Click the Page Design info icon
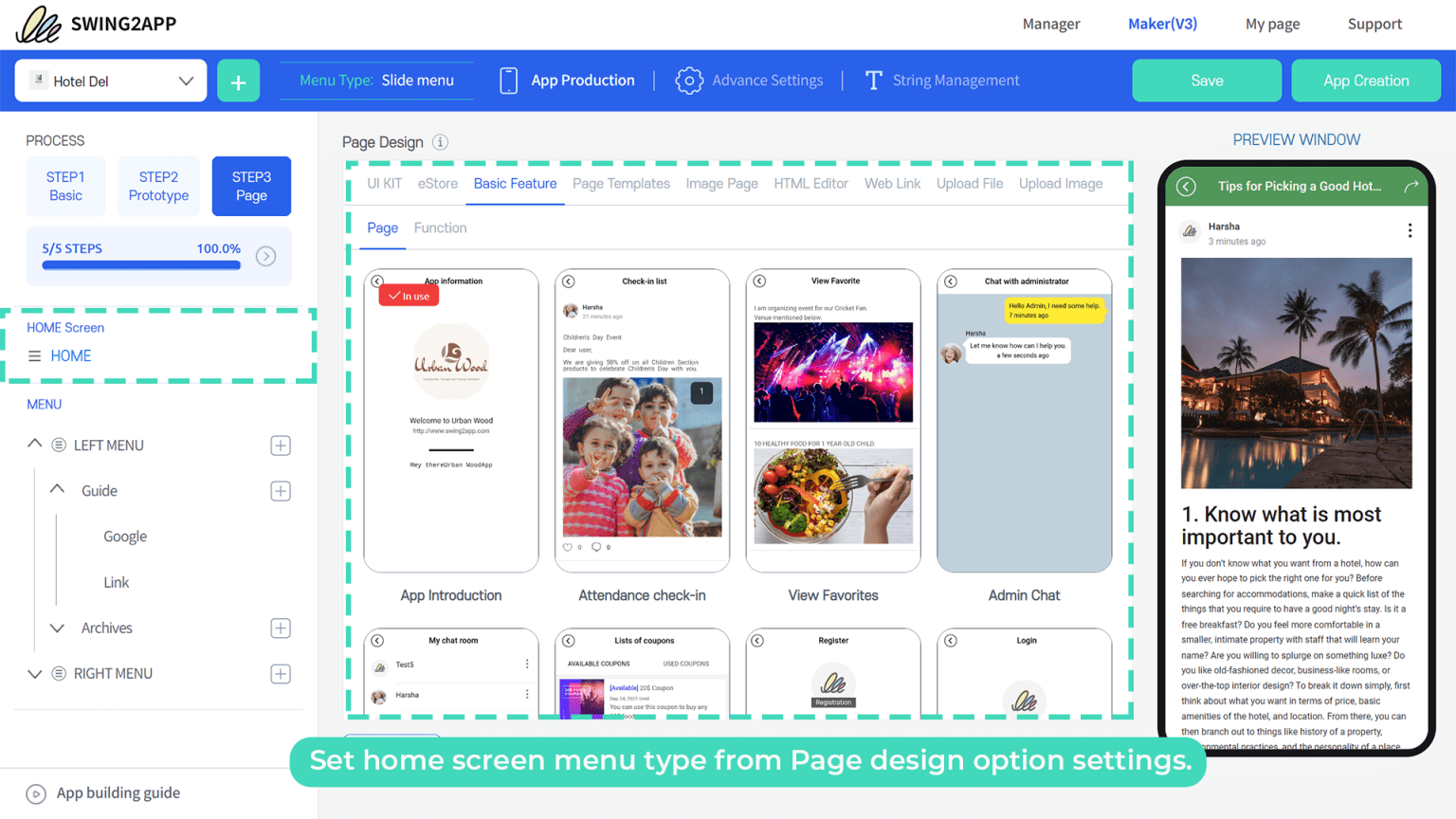The width and height of the screenshot is (1456, 819). point(439,142)
